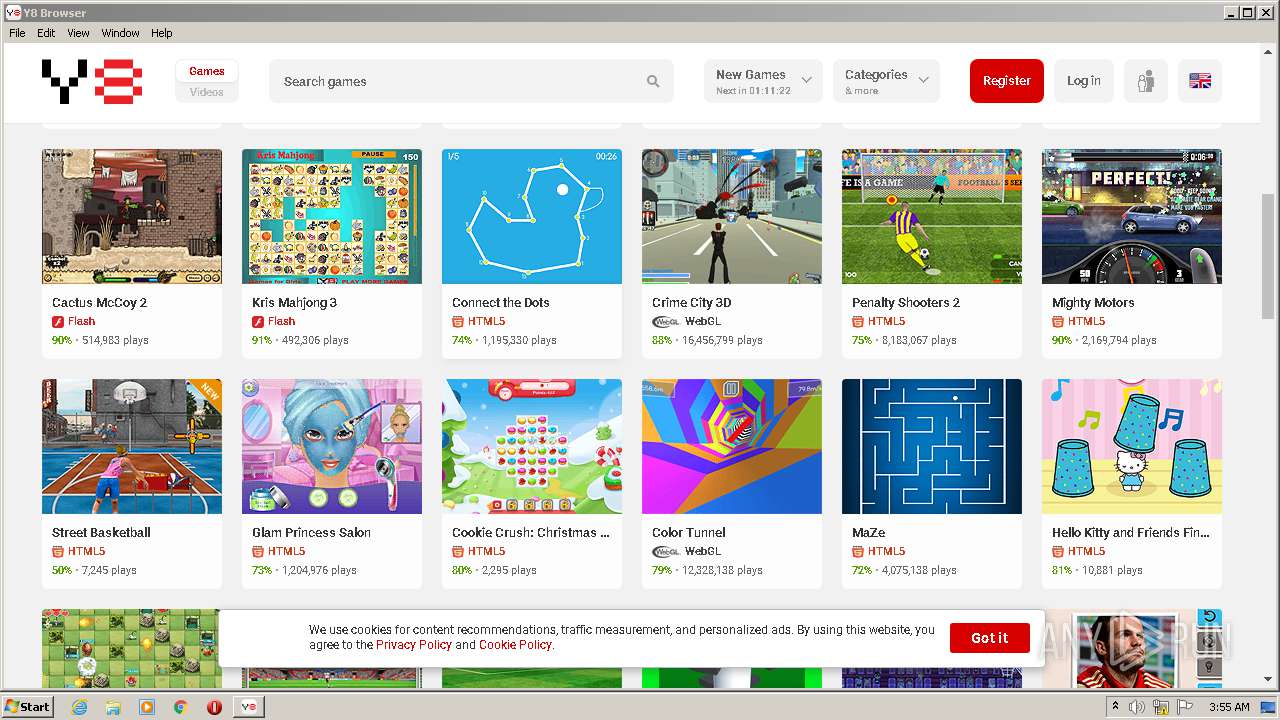The width and height of the screenshot is (1280, 720).
Task: Expand the Categories & more dropdown
Action: tap(886, 81)
